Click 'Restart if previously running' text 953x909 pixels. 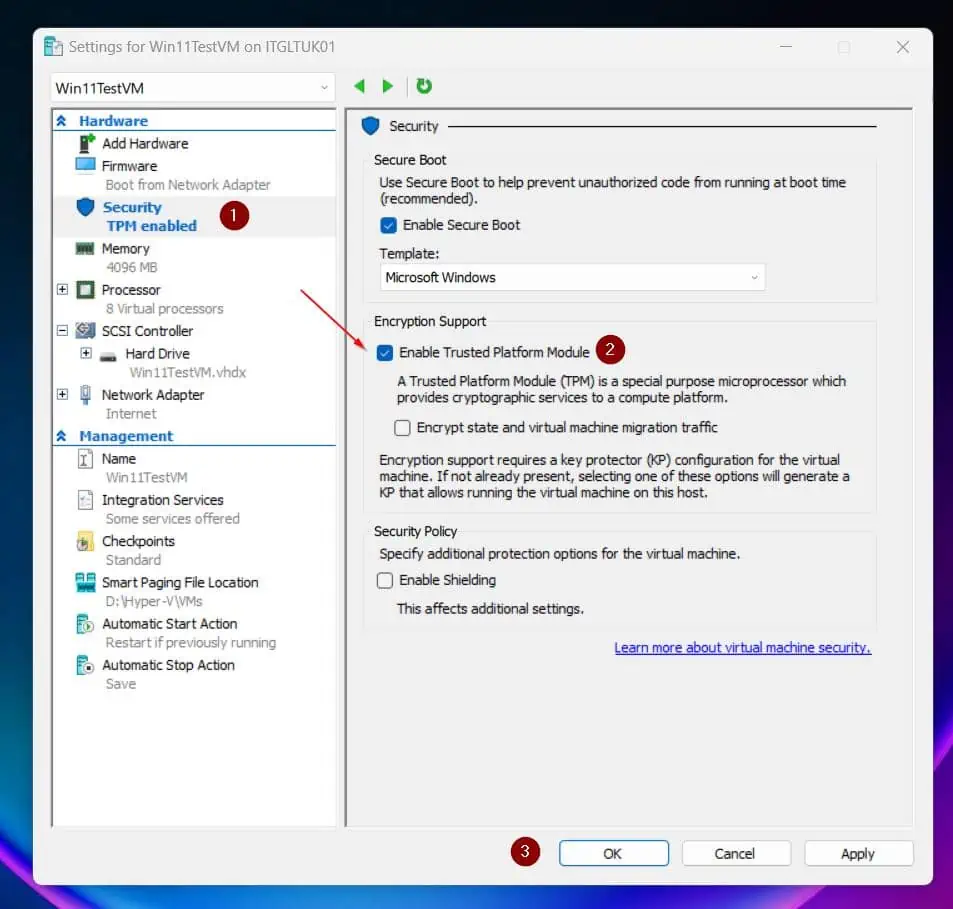click(191, 642)
